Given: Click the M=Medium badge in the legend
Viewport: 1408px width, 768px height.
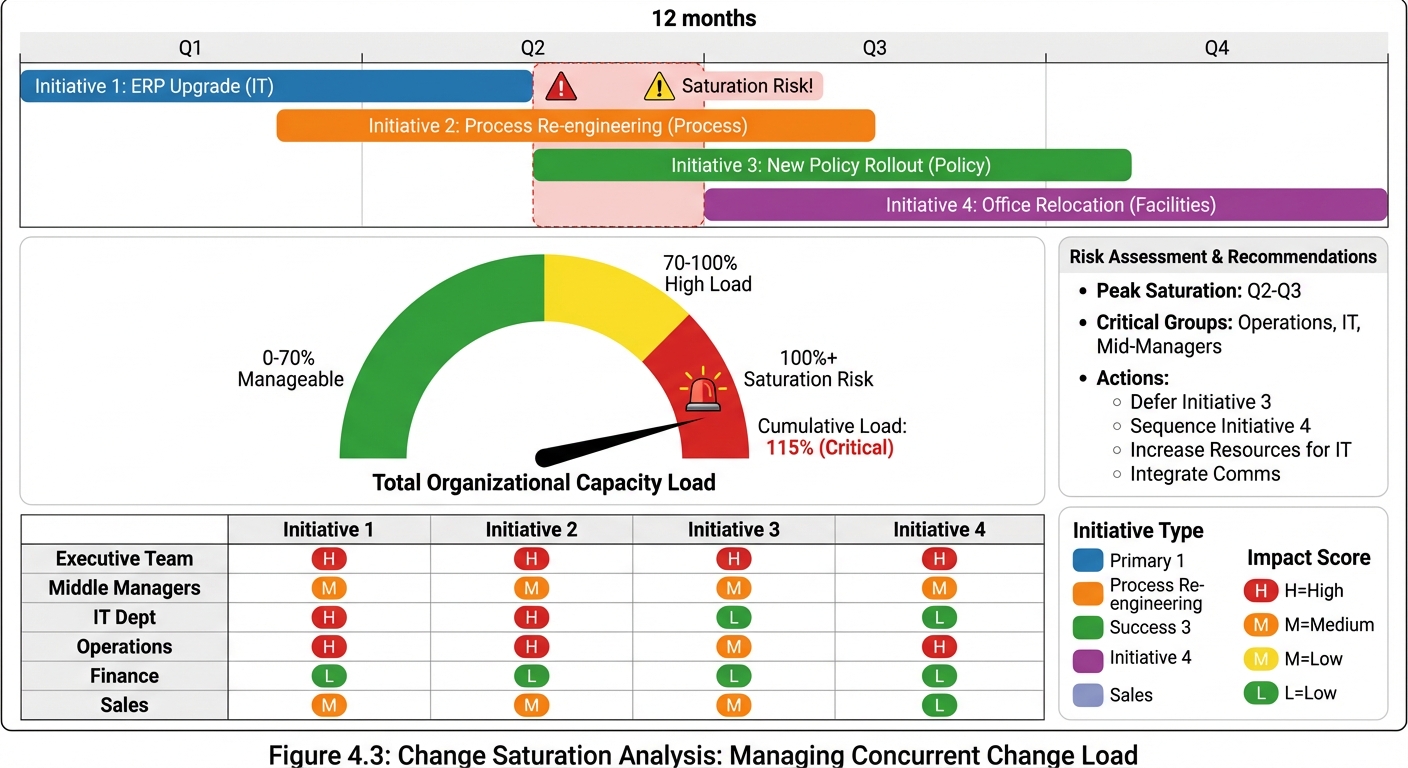Looking at the screenshot, I should click(x=1260, y=625).
